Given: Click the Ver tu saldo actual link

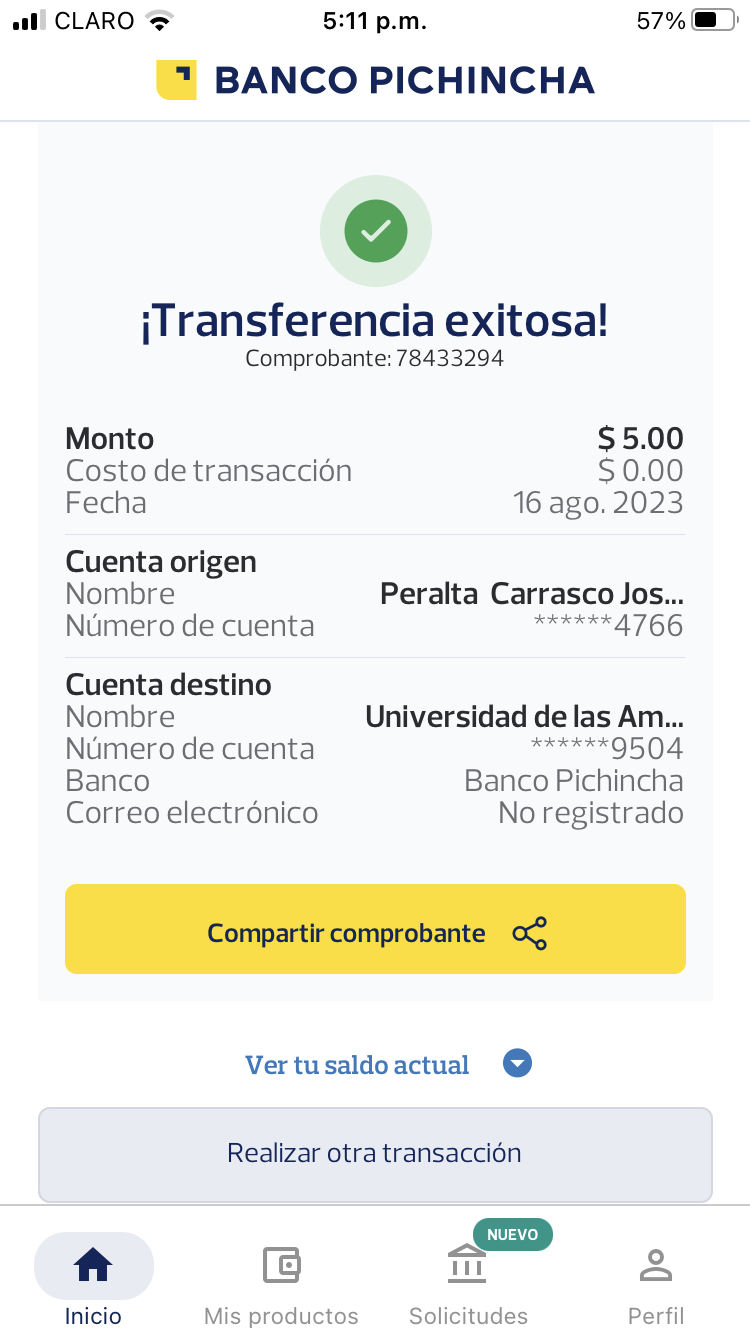Looking at the screenshot, I should [x=357, y=1065].
